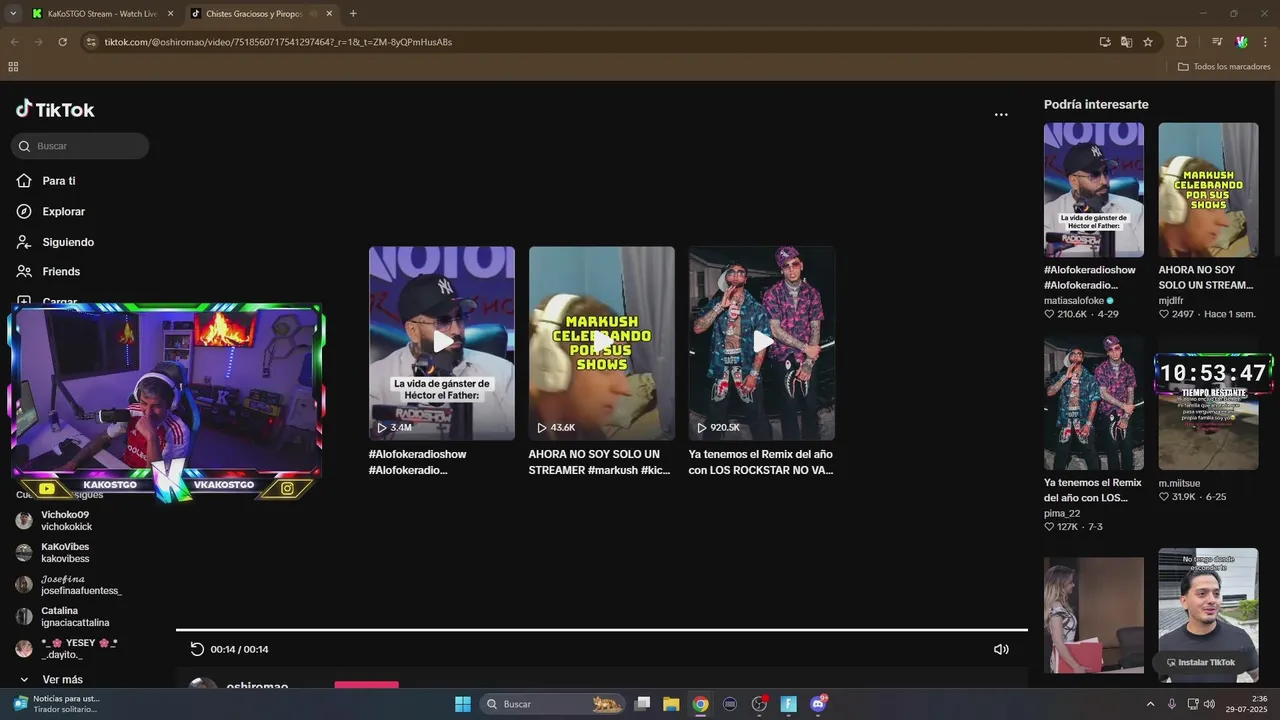Show hidden system tray icons

click(1150, 704)
